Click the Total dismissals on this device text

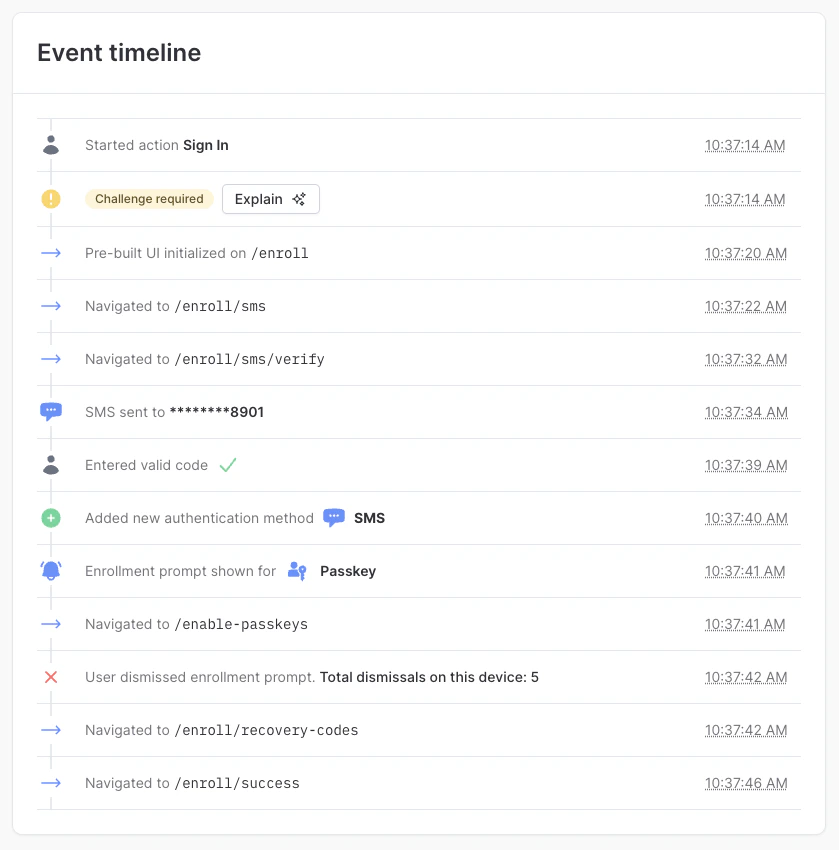[428, 677]
